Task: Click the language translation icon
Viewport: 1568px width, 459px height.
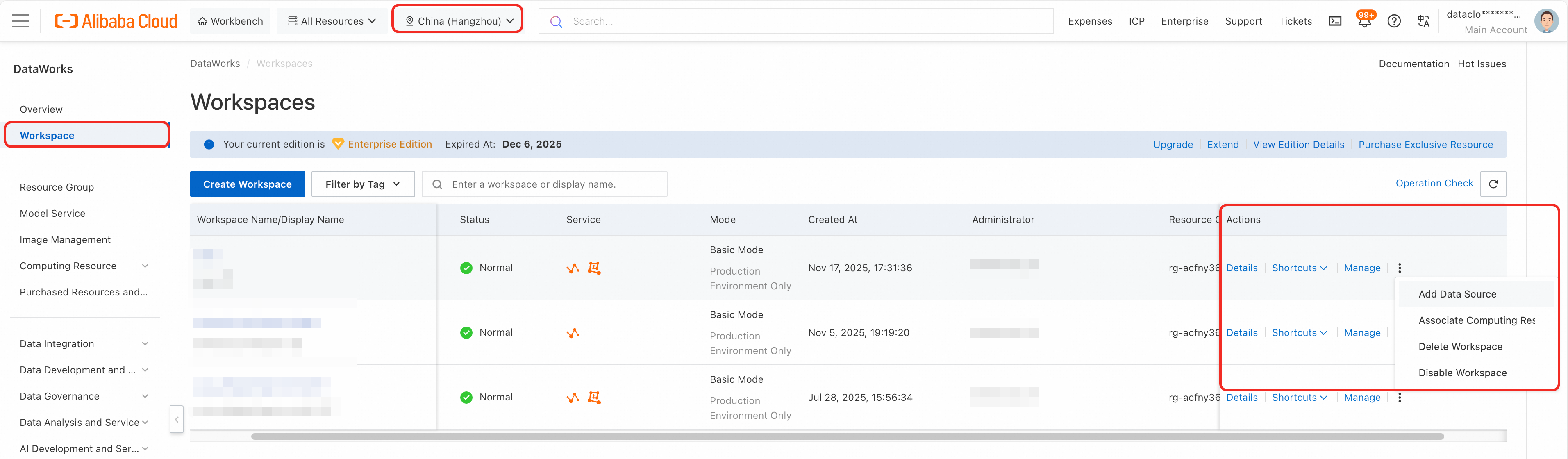Action: (x=1423, y=21)
